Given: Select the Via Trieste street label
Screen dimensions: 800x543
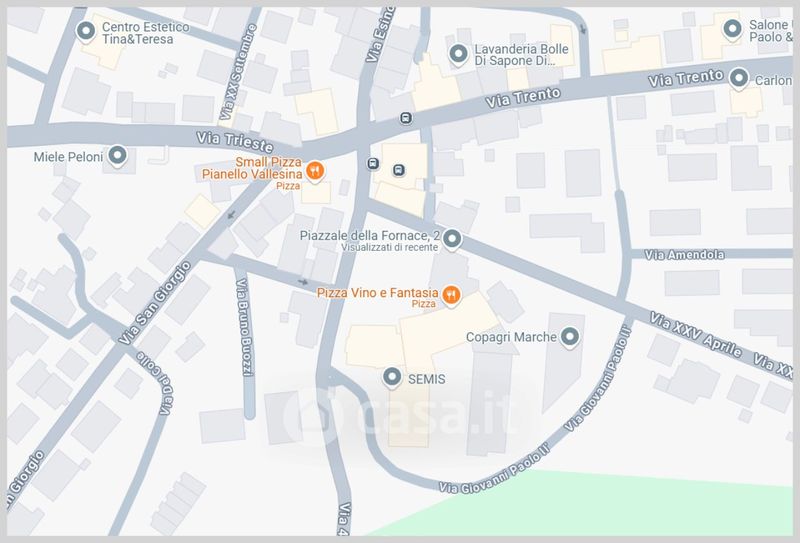Looking at the screenshot, I should (x=235, y=142).
